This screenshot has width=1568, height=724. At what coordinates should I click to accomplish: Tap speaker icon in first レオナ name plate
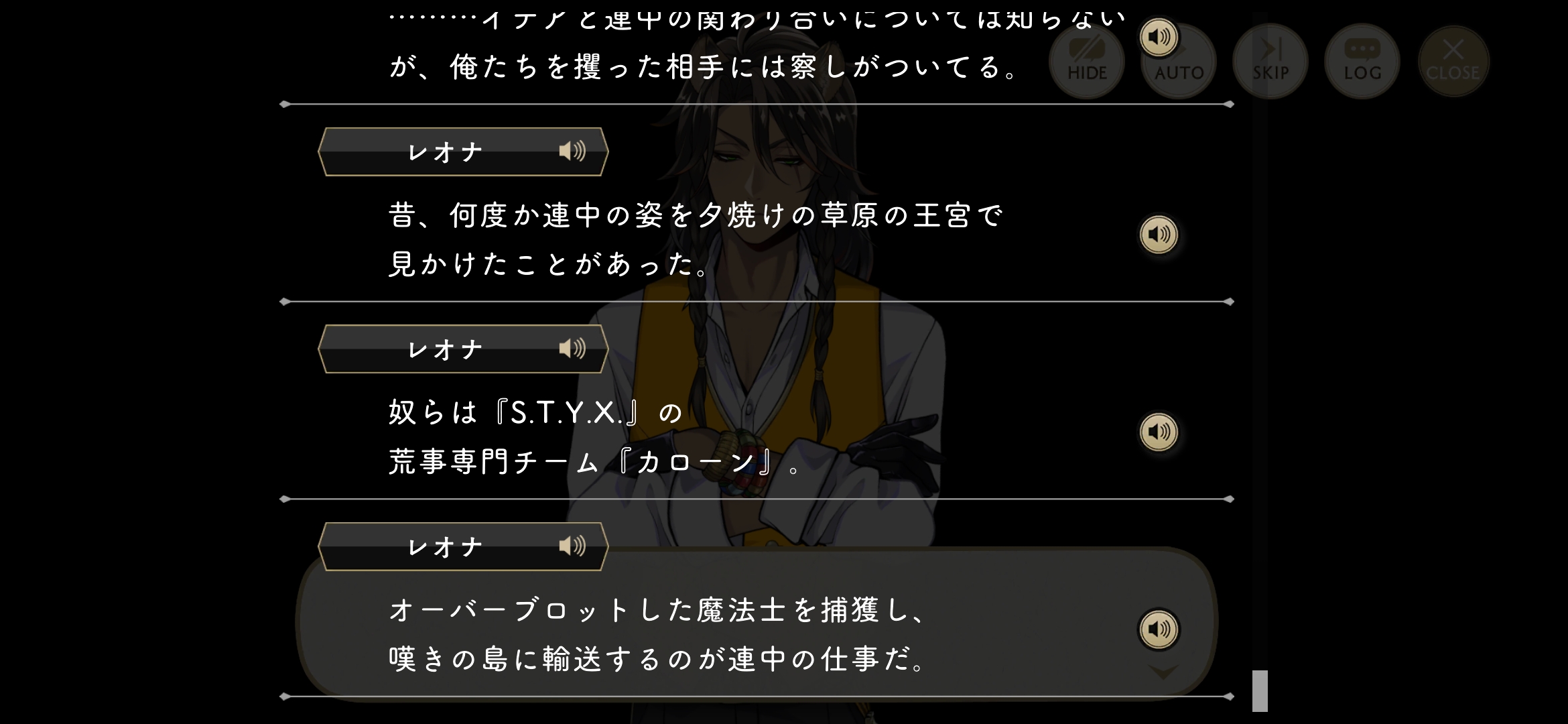coord(572,152)
